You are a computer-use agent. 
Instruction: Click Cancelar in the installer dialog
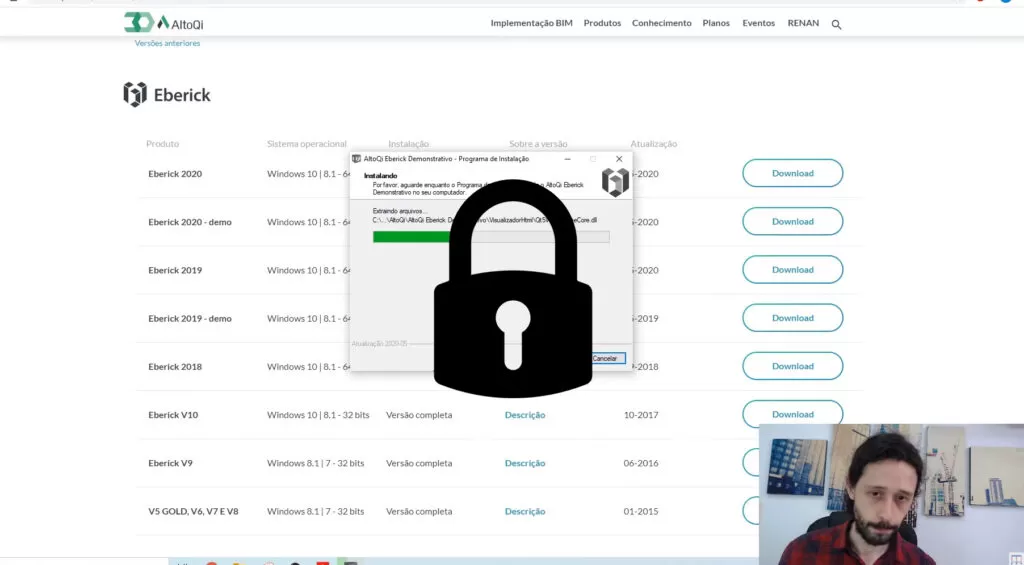click(605, 358)
